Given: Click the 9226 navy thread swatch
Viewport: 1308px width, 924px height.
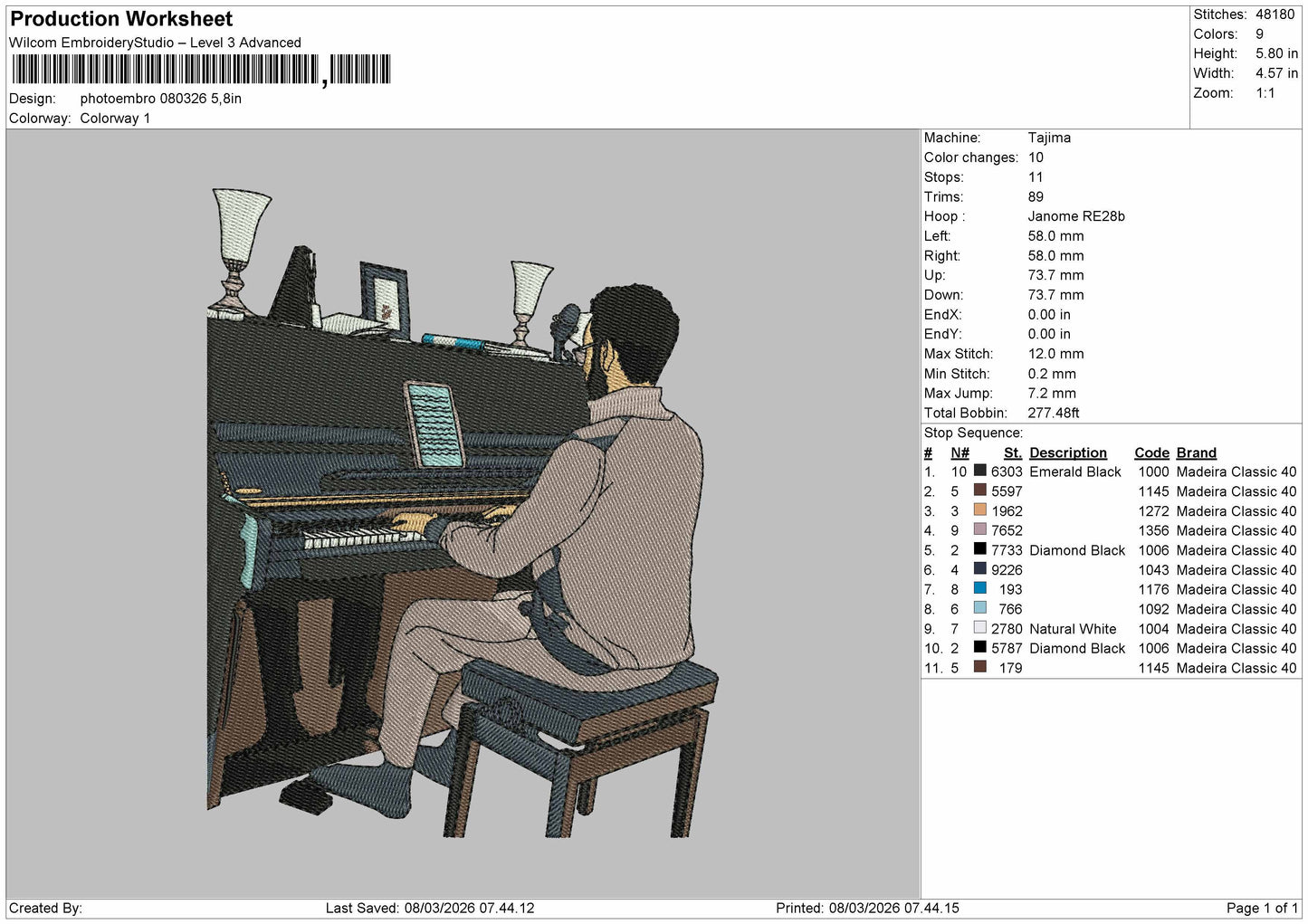Looking at the screenshot, I should tap(979, 569).
